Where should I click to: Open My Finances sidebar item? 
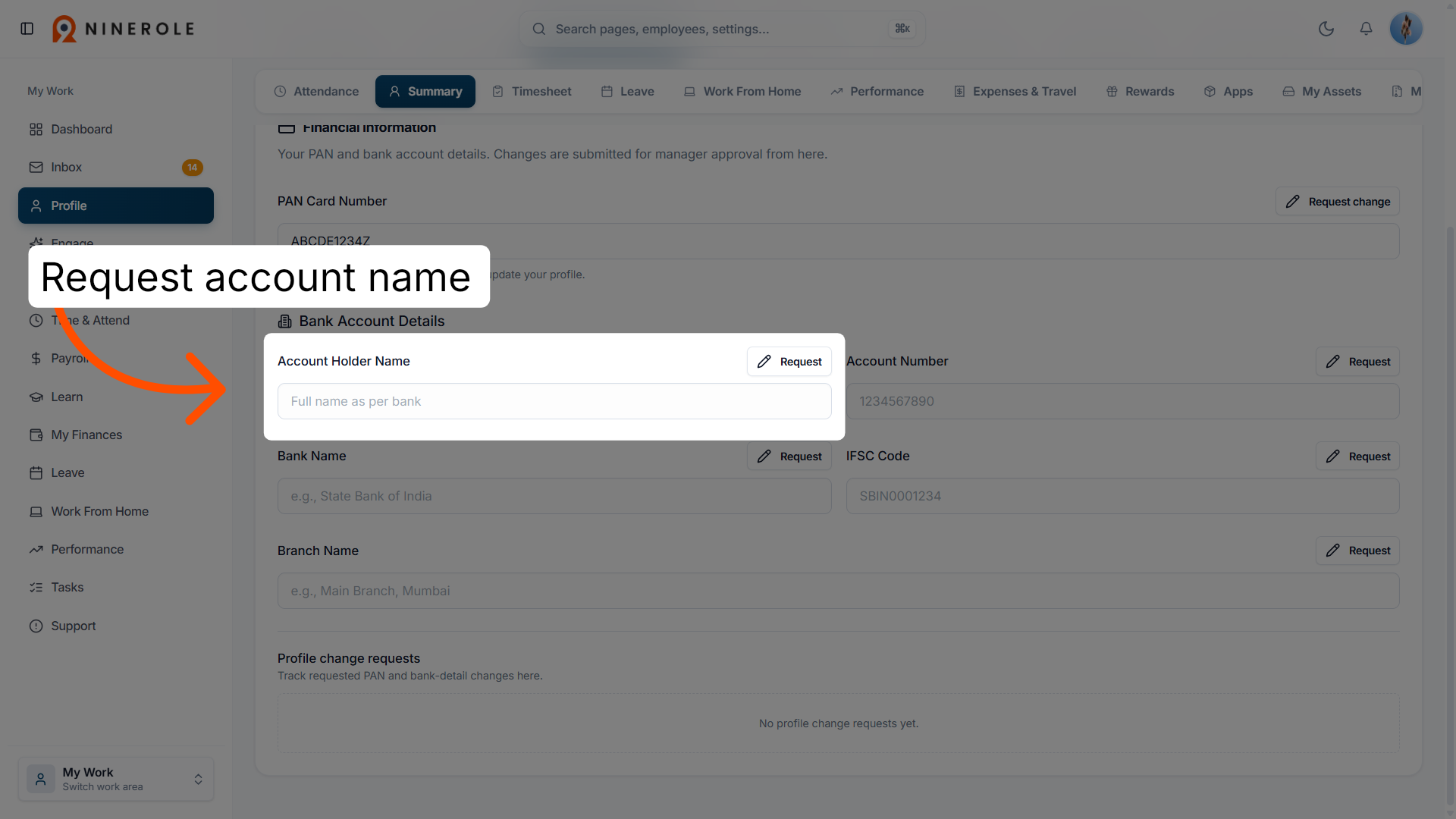(x=116, y=435)
